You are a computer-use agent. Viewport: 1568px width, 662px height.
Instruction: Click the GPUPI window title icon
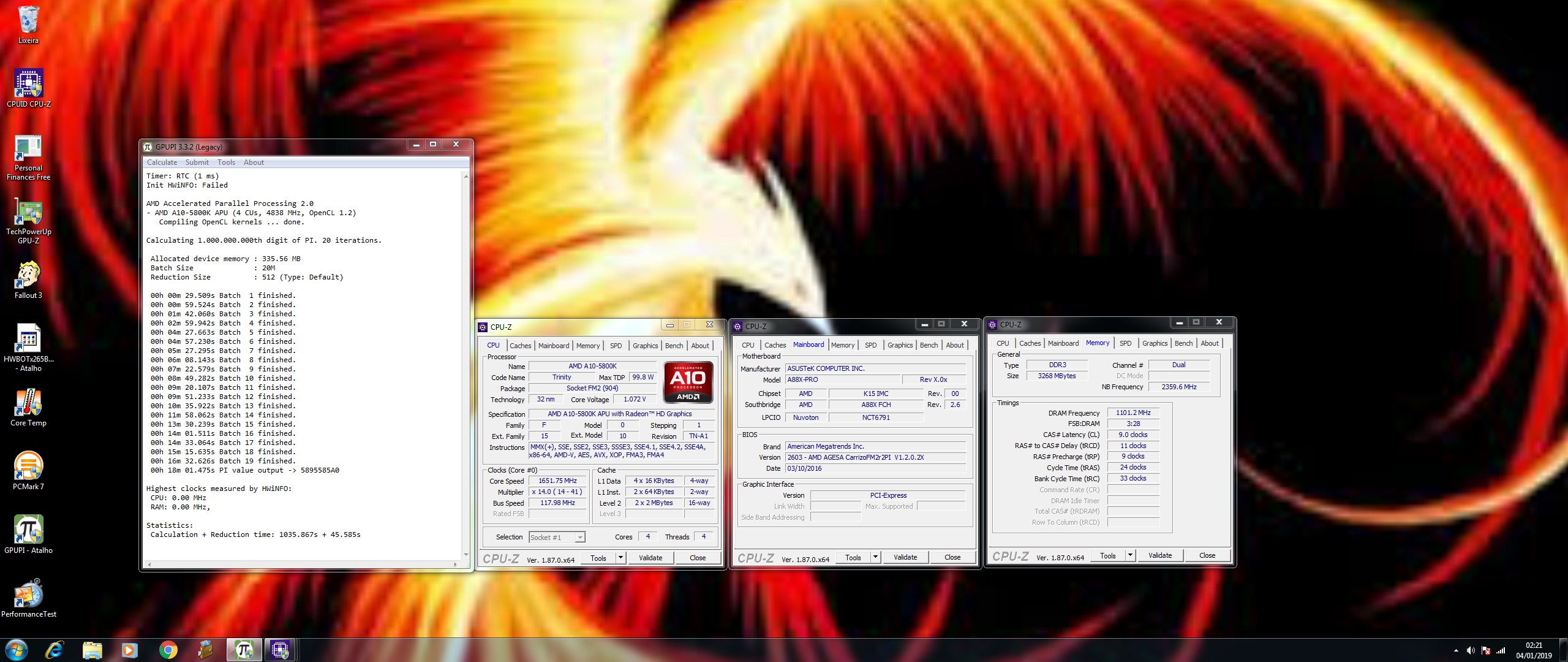click(148, 146)
